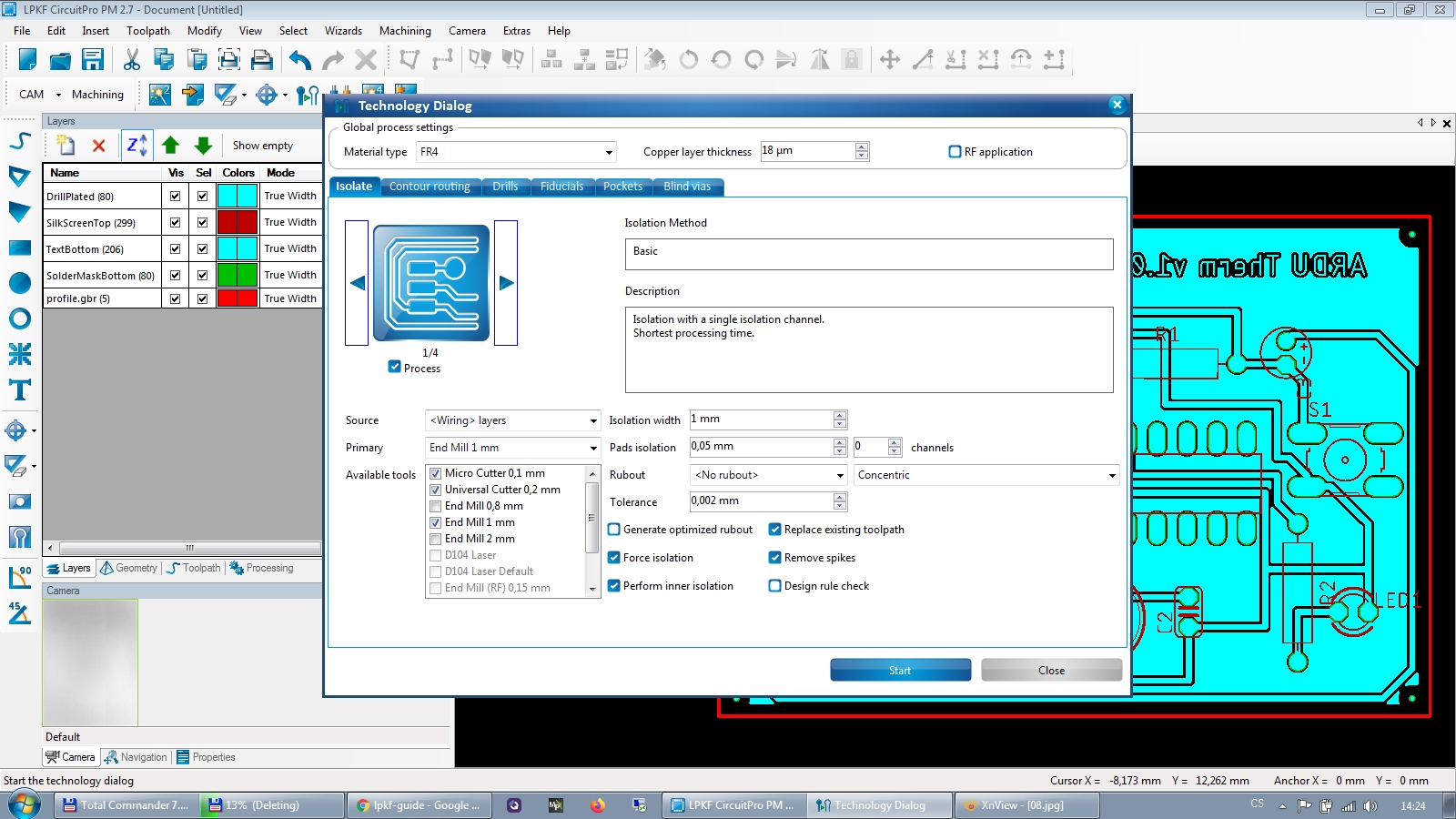Open the Wizards menu
Viewport: 1456px width, 819px height.
(x=343, y=31)
